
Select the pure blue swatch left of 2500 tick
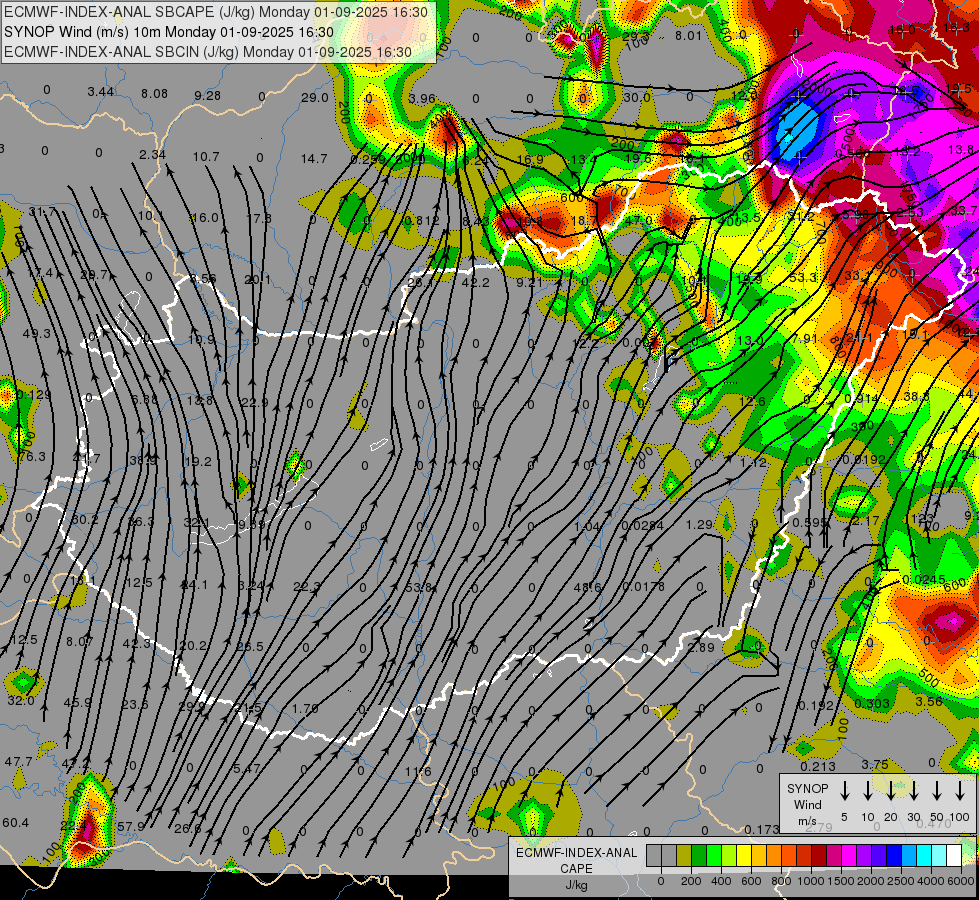893,855
